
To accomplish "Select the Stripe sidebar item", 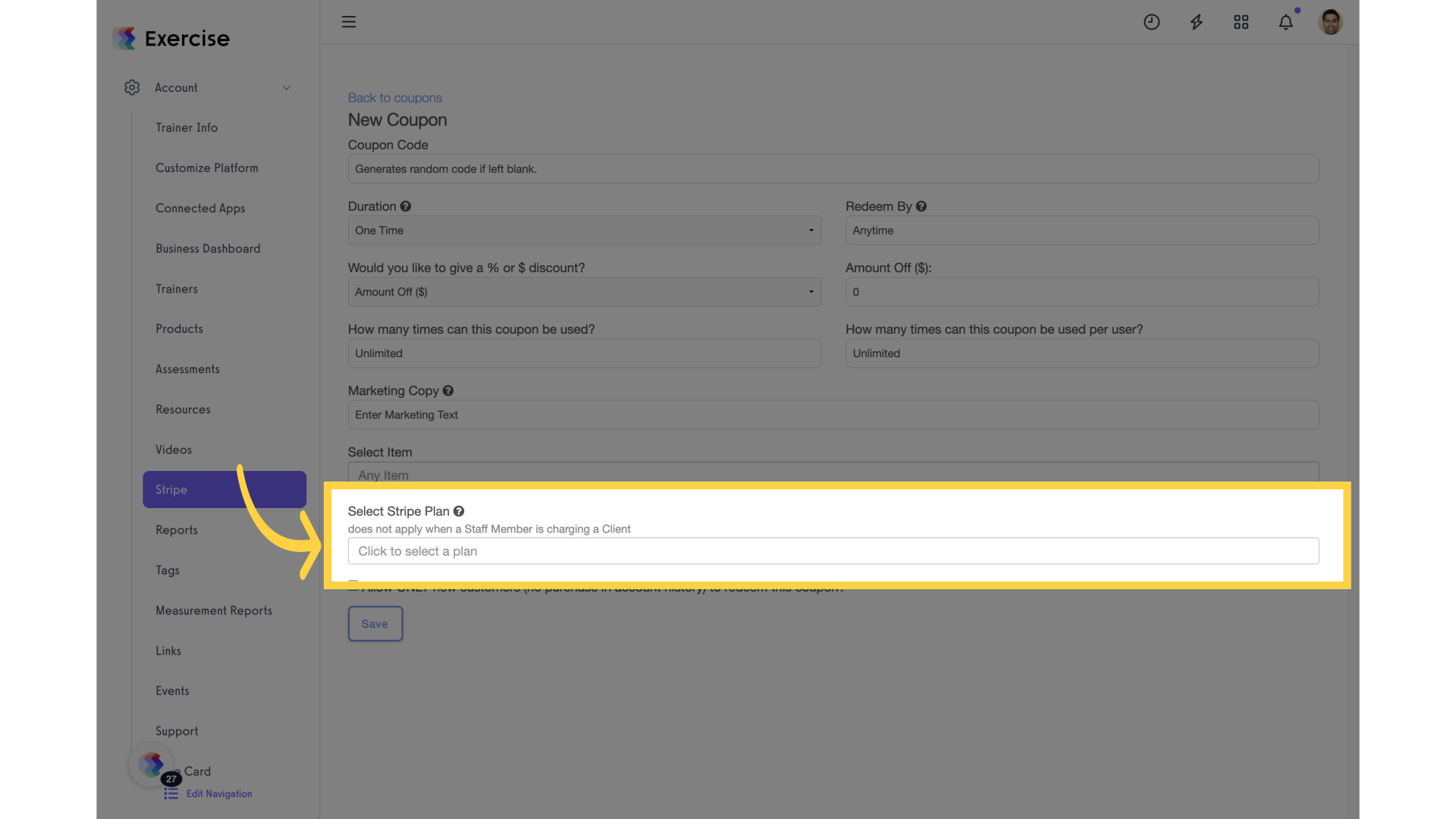I will (224, 490).
